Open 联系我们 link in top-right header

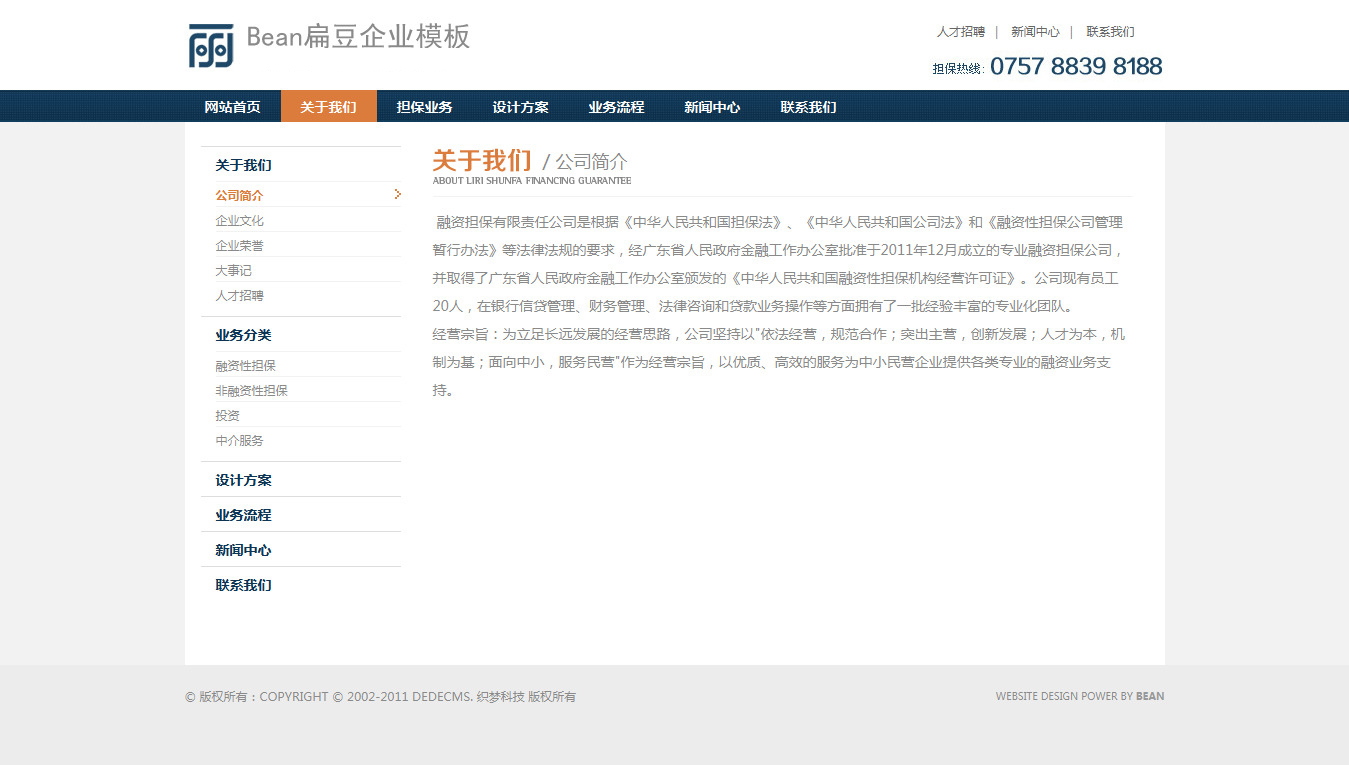(1110, 32)
